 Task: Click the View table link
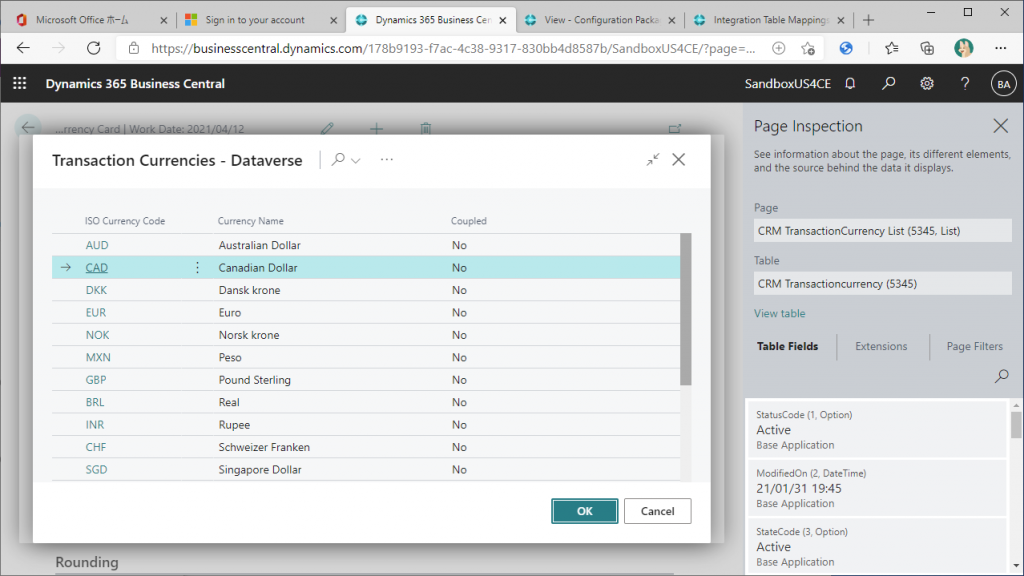[780, 313]
